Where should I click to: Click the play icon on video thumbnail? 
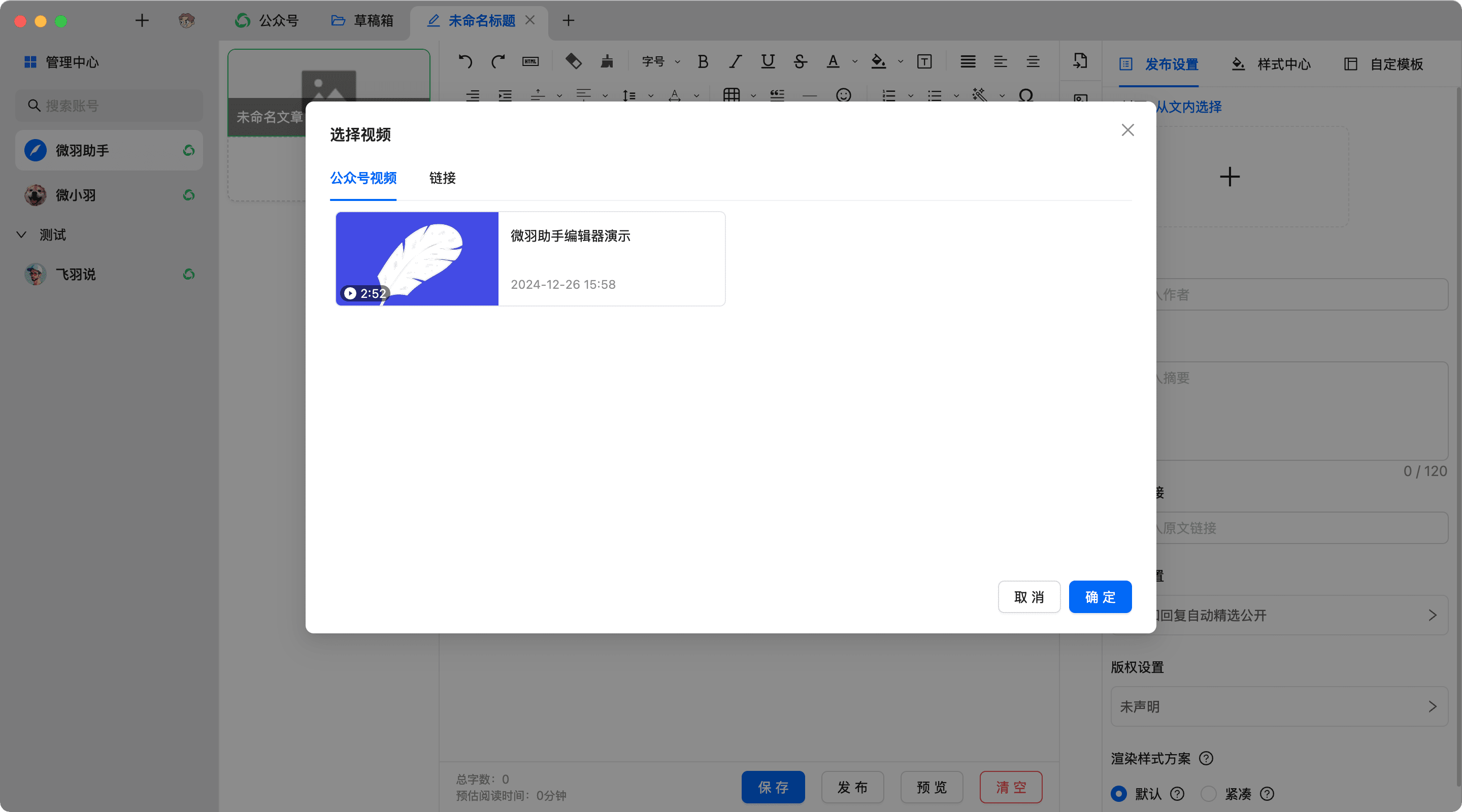click(x=350, y=293)
